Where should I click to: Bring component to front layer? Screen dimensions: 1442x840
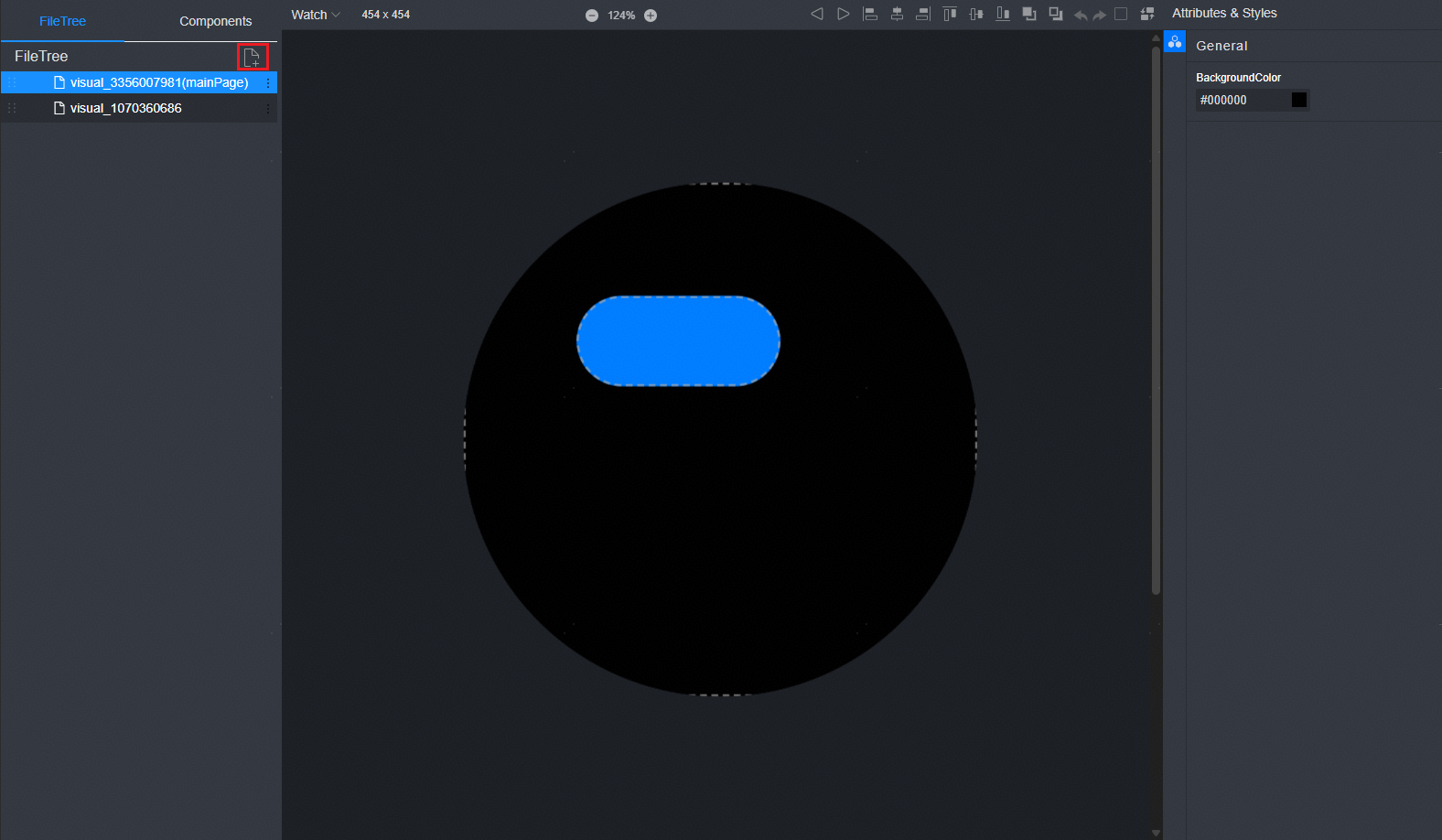pos(1029,14)
